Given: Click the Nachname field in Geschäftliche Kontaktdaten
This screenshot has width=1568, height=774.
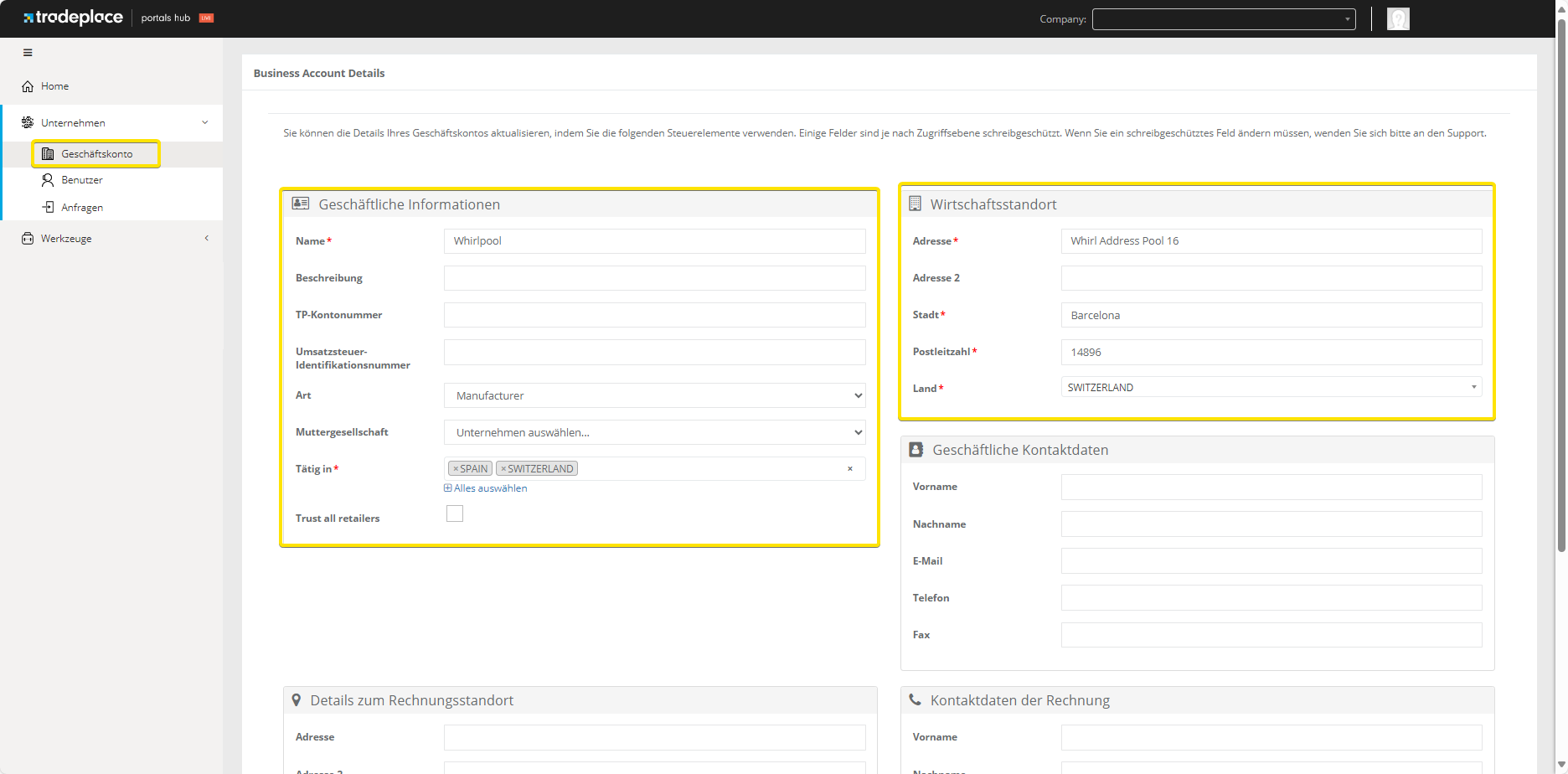Looking at the screenshot, I should pos(1271,524).
